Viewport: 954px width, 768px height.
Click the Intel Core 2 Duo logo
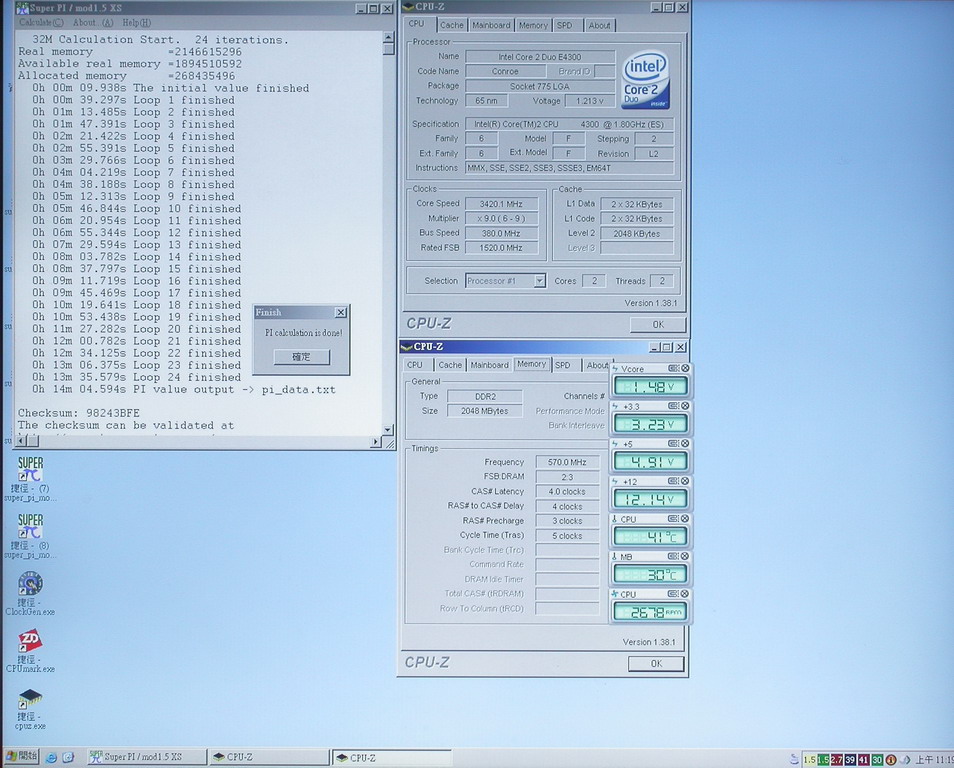coord(646,80)
